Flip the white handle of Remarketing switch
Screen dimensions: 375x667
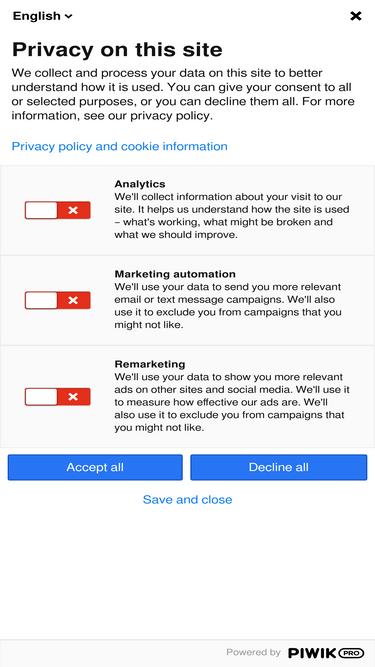41,396
